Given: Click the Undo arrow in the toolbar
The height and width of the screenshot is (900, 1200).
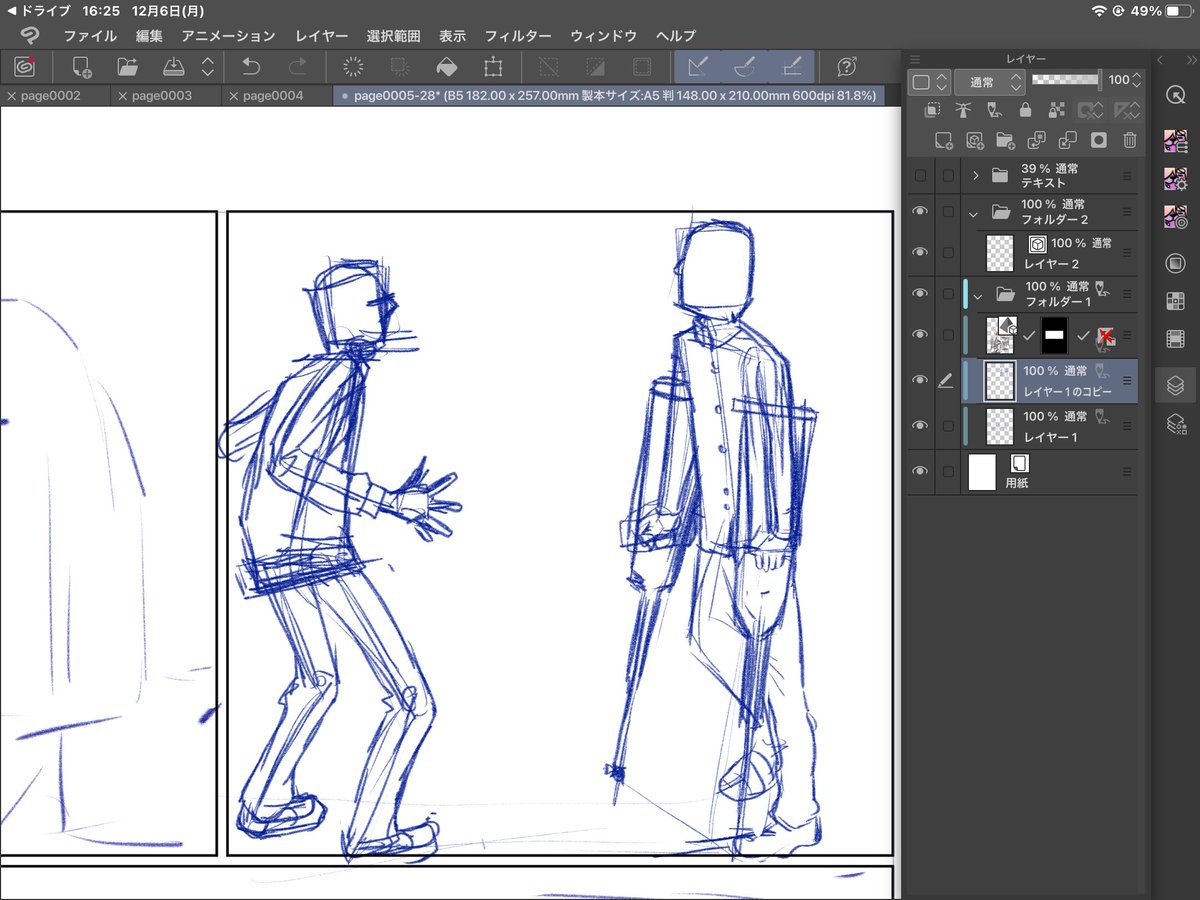Looking at the screenshot, I should 251,67.
